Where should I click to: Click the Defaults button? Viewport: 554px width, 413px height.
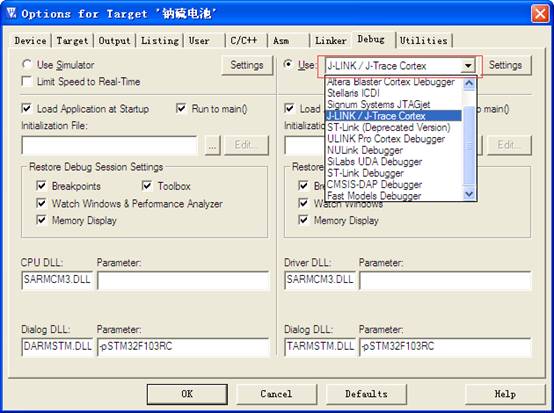366,394
